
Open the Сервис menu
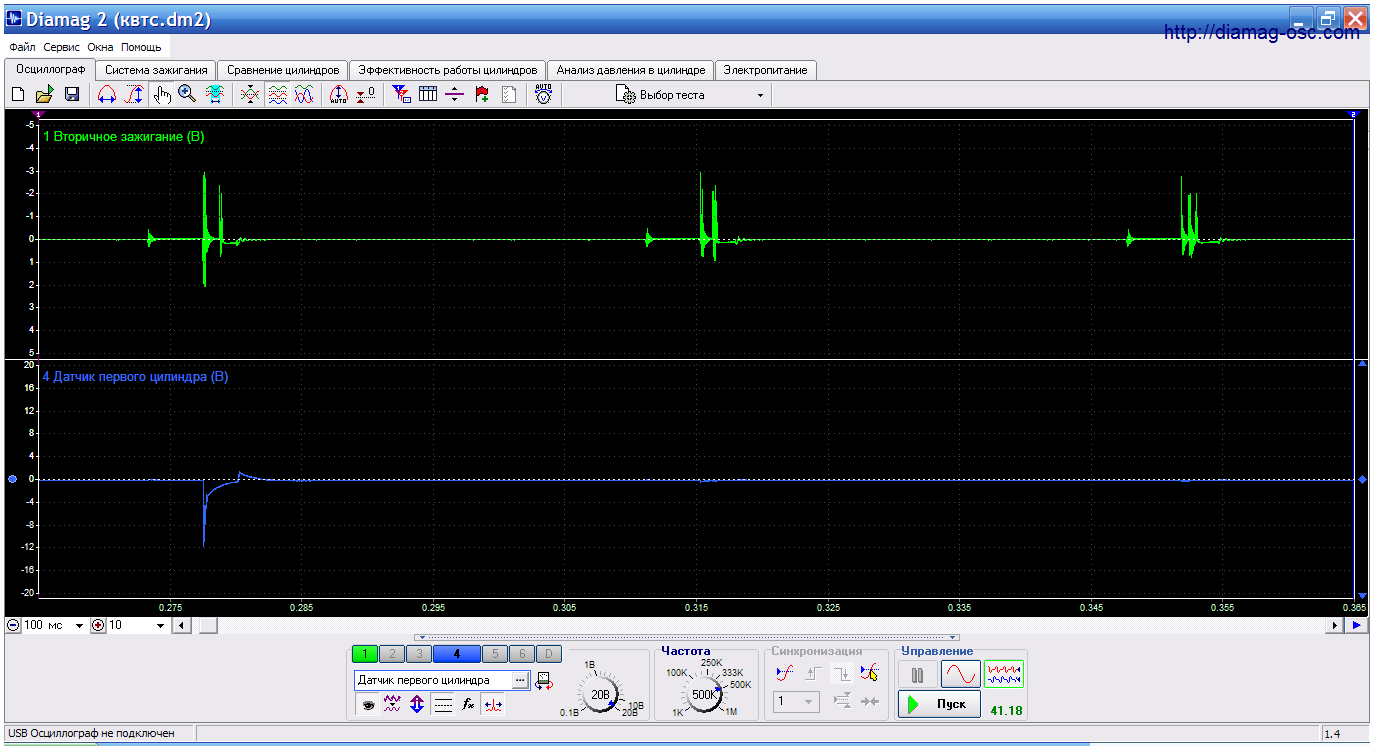tap(62, 47)
